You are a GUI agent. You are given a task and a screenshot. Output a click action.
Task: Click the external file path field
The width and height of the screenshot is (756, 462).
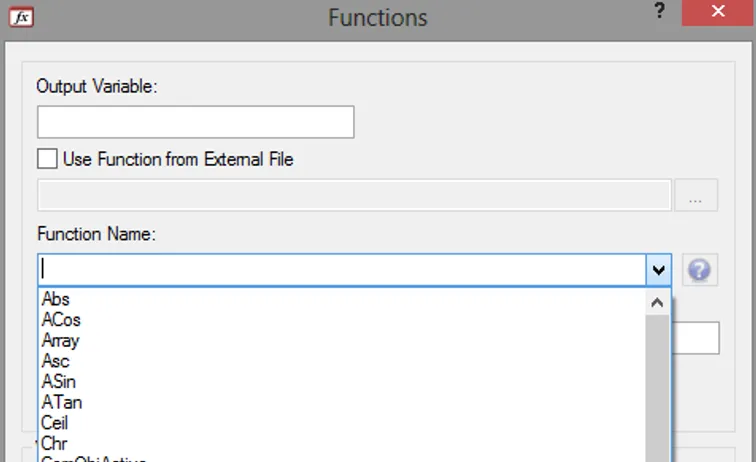(353, 196)
